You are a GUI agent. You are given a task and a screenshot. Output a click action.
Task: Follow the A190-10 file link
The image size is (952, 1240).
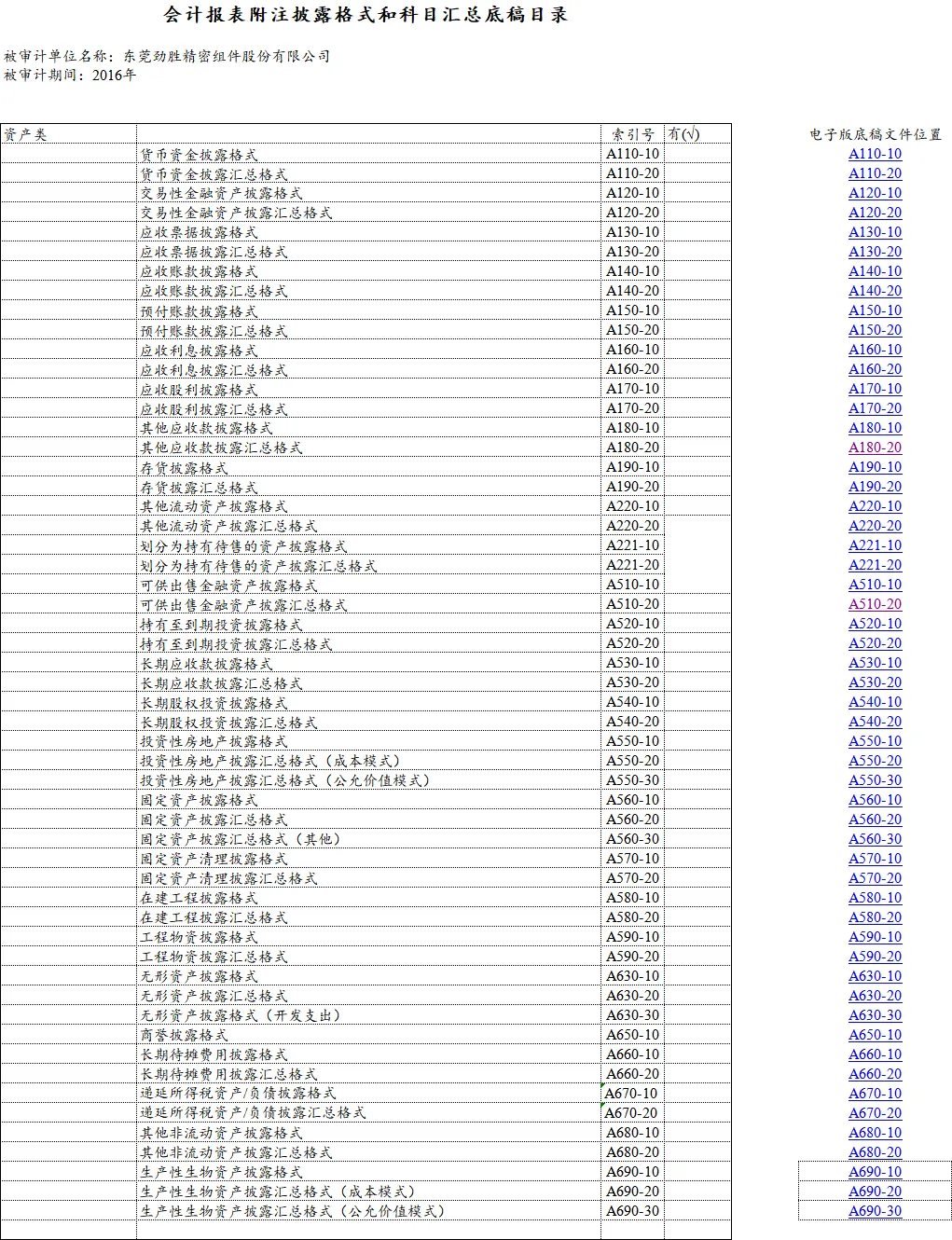click(x=875, y=467)
